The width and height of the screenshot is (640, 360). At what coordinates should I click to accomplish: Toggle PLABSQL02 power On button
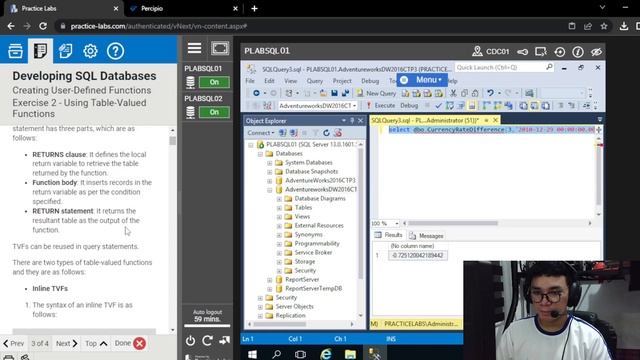tap(214, 112)
